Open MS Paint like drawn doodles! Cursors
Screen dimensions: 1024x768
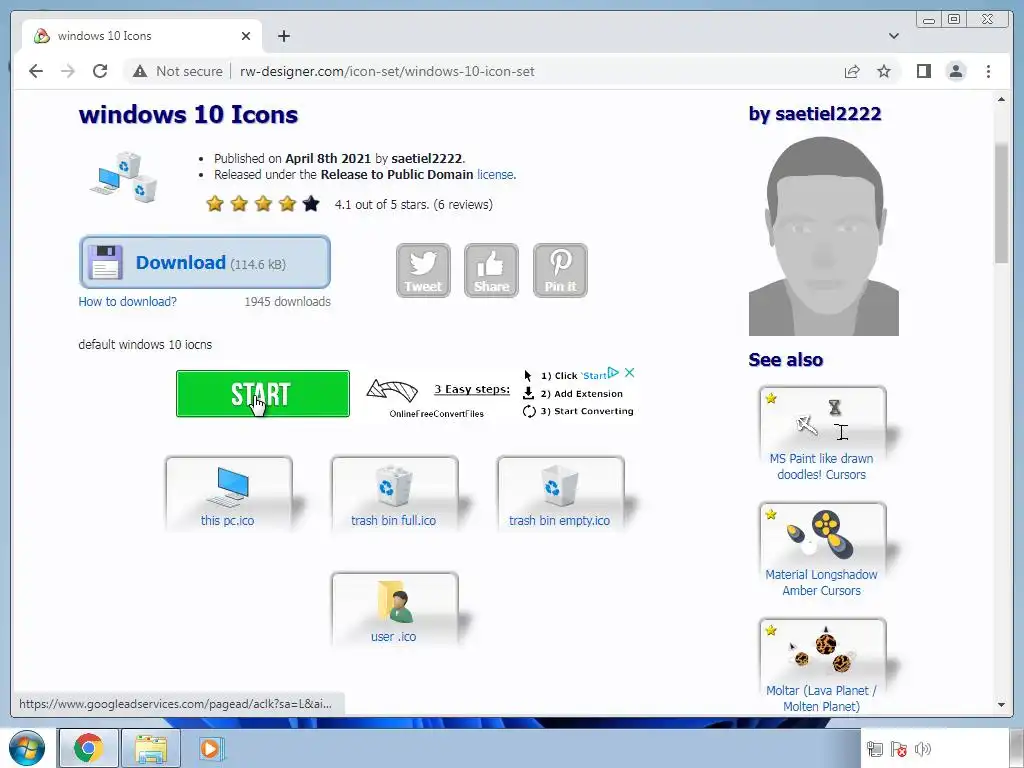822,435
